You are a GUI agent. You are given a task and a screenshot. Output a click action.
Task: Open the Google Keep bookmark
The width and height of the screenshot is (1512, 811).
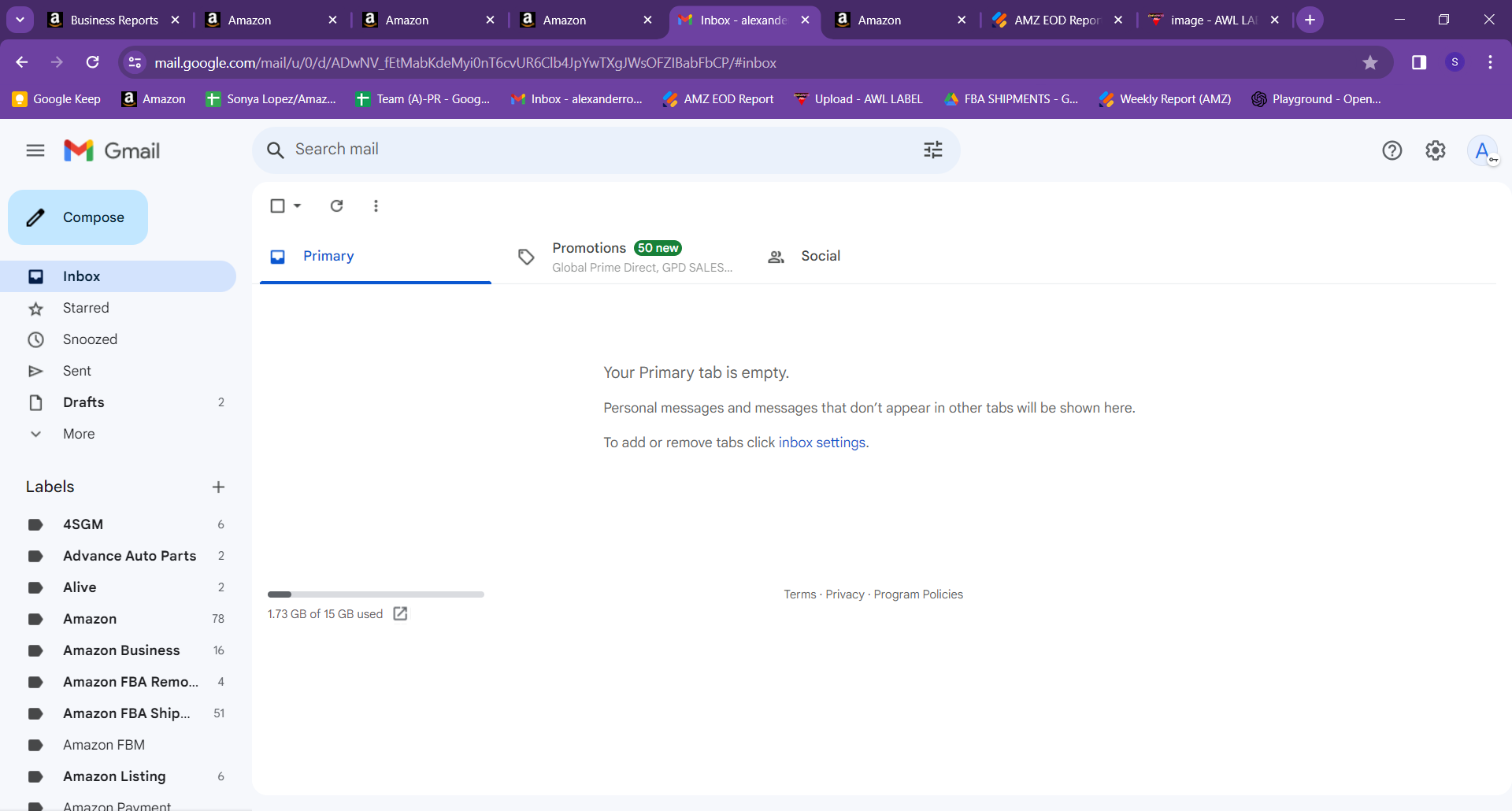pos(57,99)
